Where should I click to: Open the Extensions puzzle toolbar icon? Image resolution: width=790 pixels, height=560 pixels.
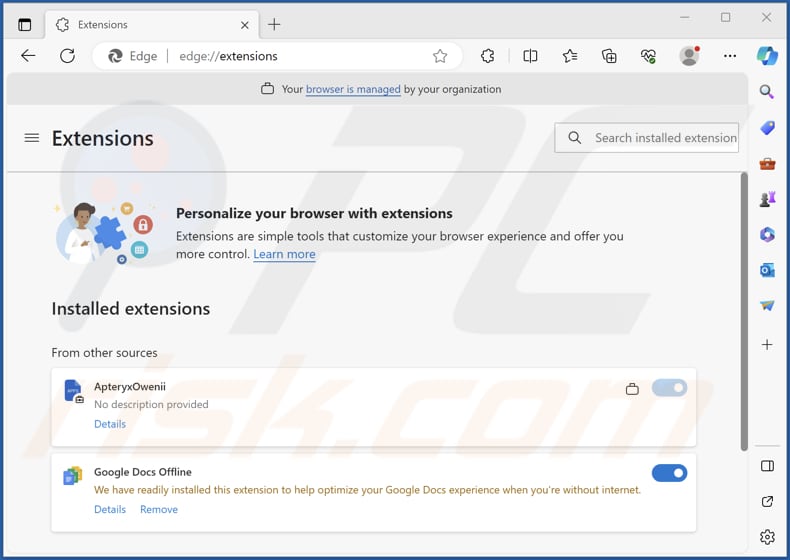point(487,56)
